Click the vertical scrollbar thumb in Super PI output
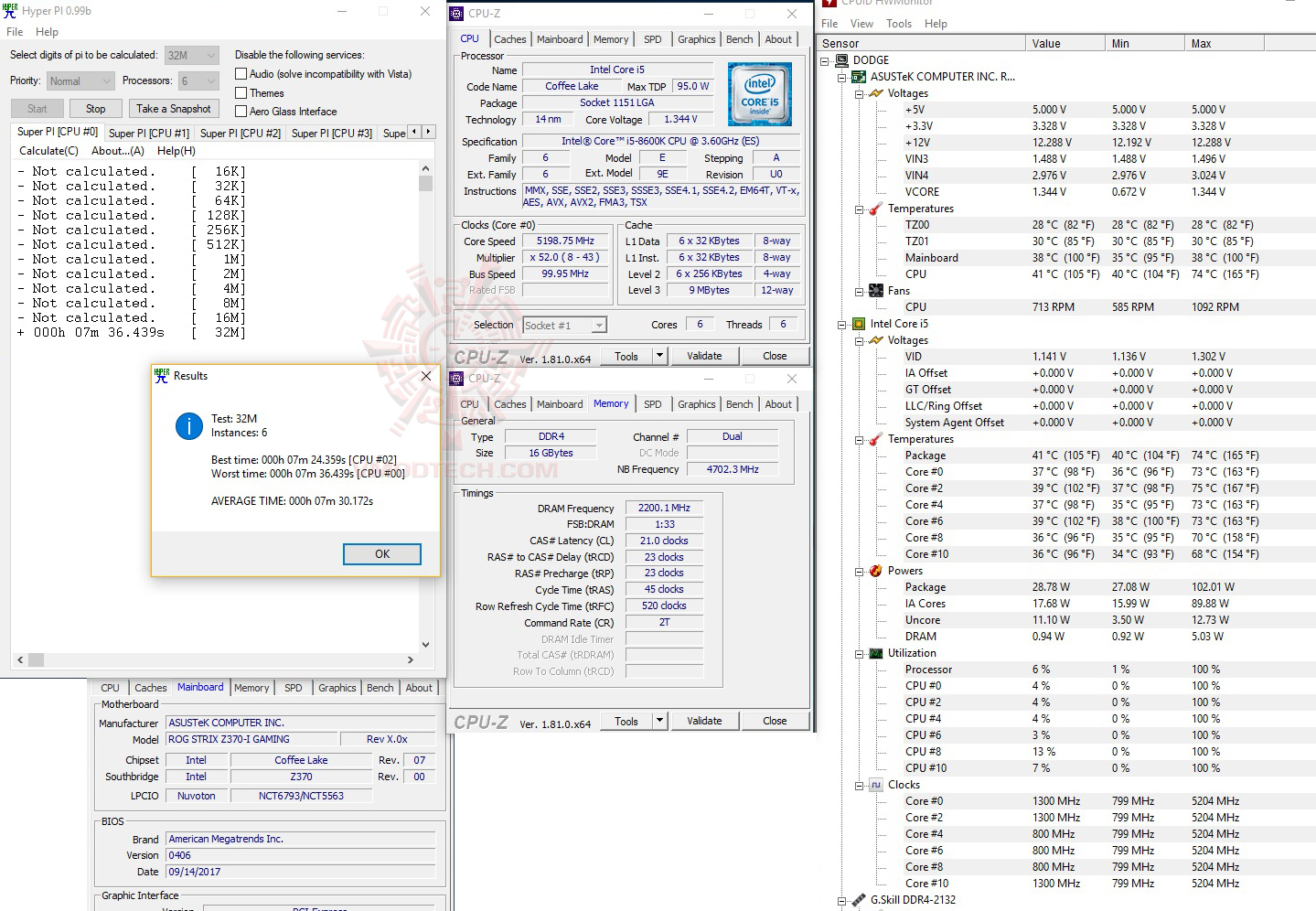Image resolution: width=1316 pixels, height=911 pixels. pyautogui.click(x=425, y=183)
